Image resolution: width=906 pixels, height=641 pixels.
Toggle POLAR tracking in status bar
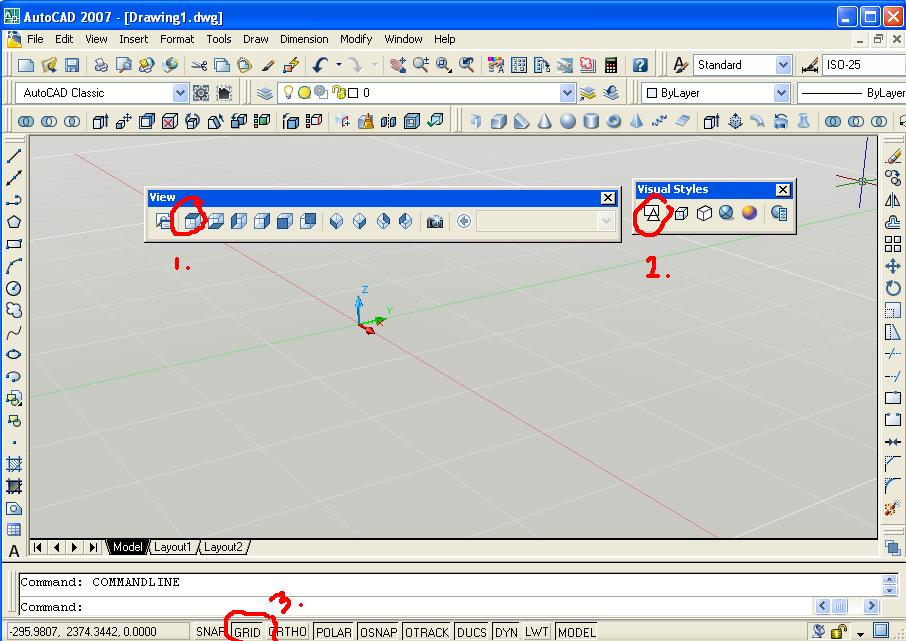tap(333, 632)
